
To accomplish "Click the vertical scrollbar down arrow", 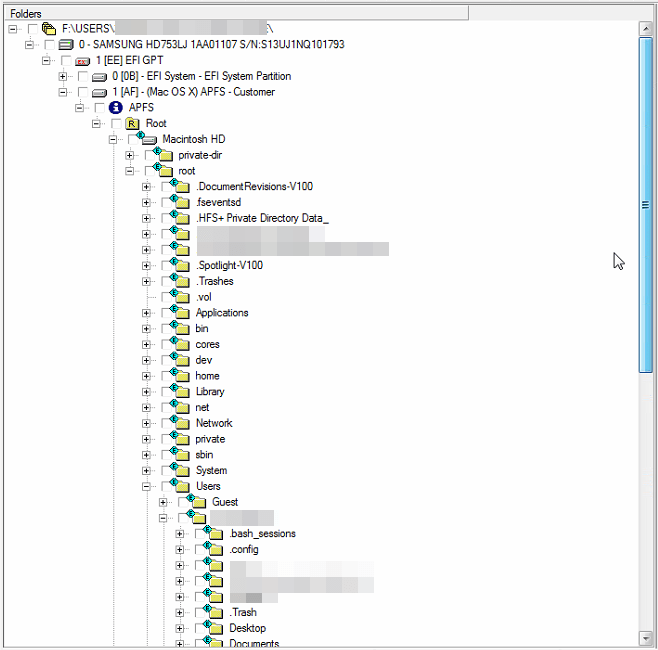I will 647,638.
